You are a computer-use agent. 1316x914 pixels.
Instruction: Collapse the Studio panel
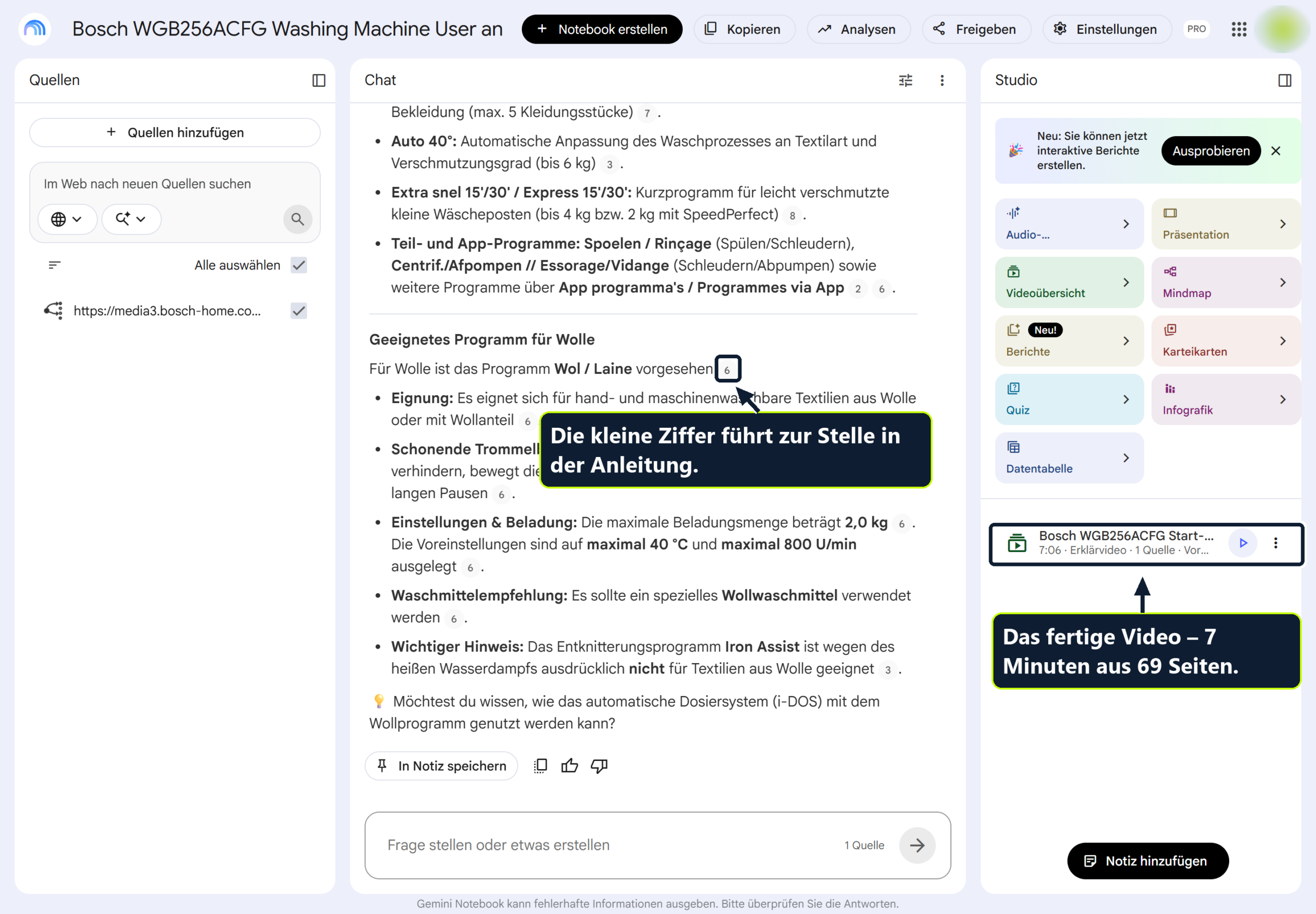1285,80
